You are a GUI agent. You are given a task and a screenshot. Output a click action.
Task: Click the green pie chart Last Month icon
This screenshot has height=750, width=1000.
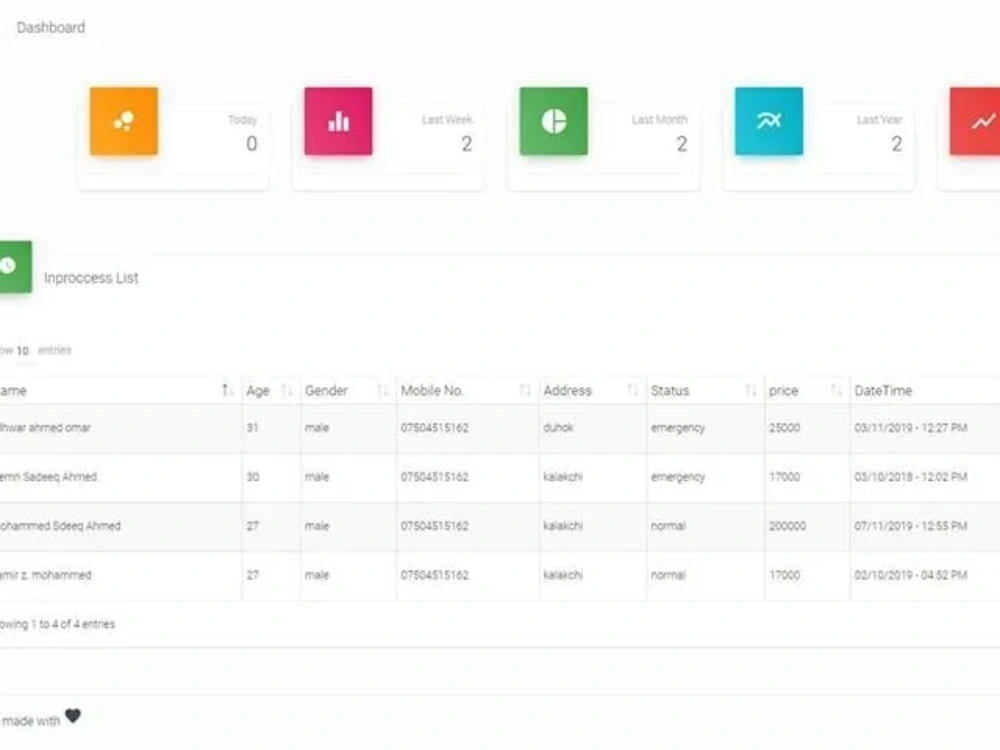(x=554, y=121)
